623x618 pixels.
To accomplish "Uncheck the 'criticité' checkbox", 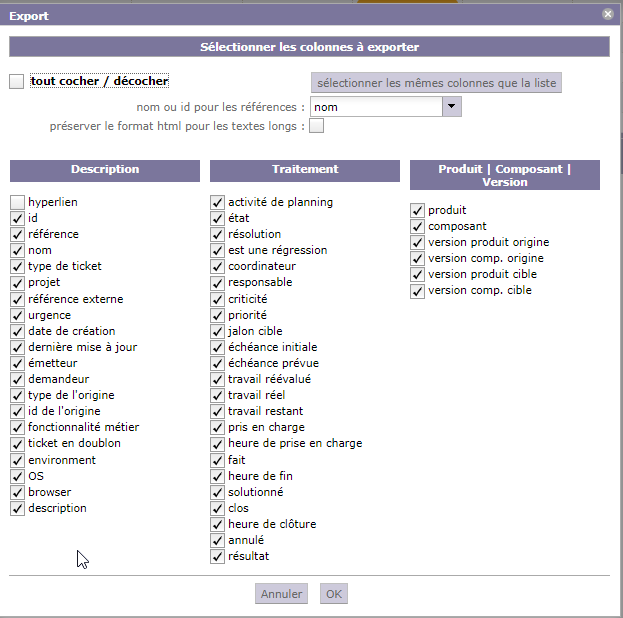I will (218, 299).
